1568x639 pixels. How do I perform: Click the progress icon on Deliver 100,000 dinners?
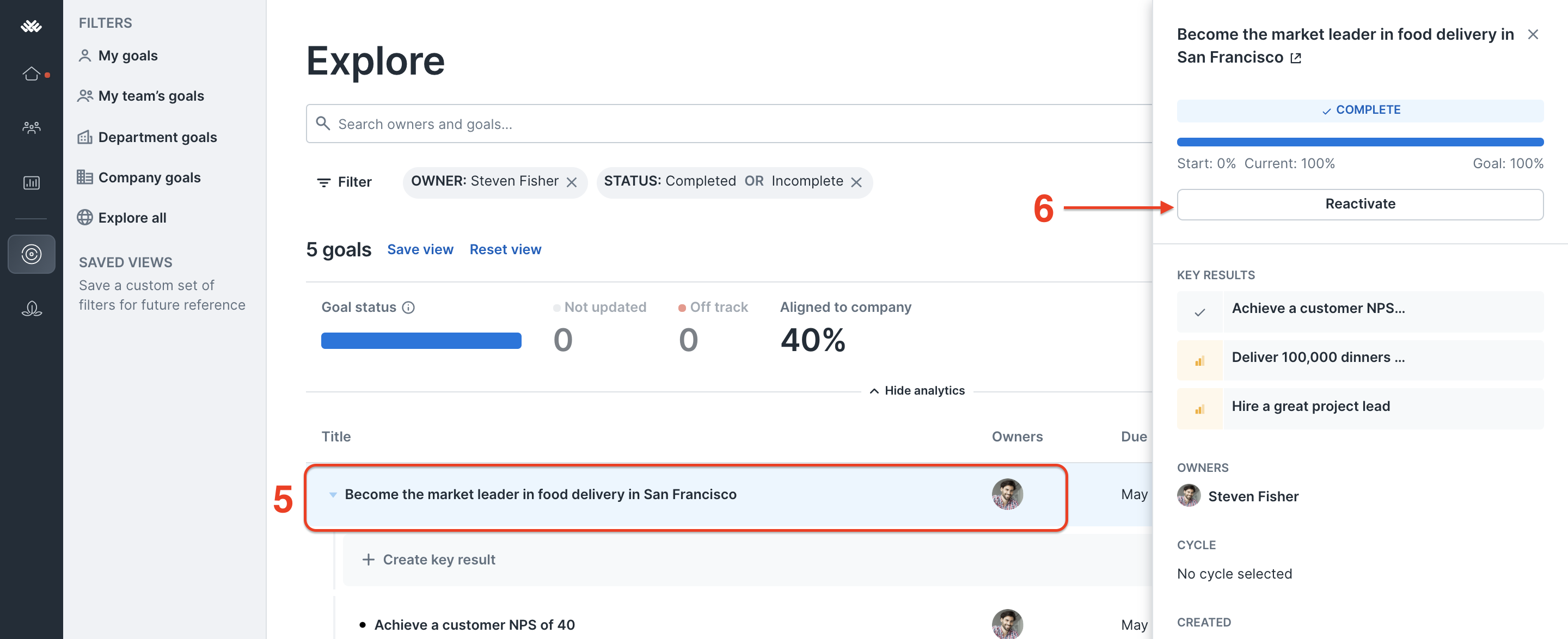pyautogui.click(x=1199, y=361)
